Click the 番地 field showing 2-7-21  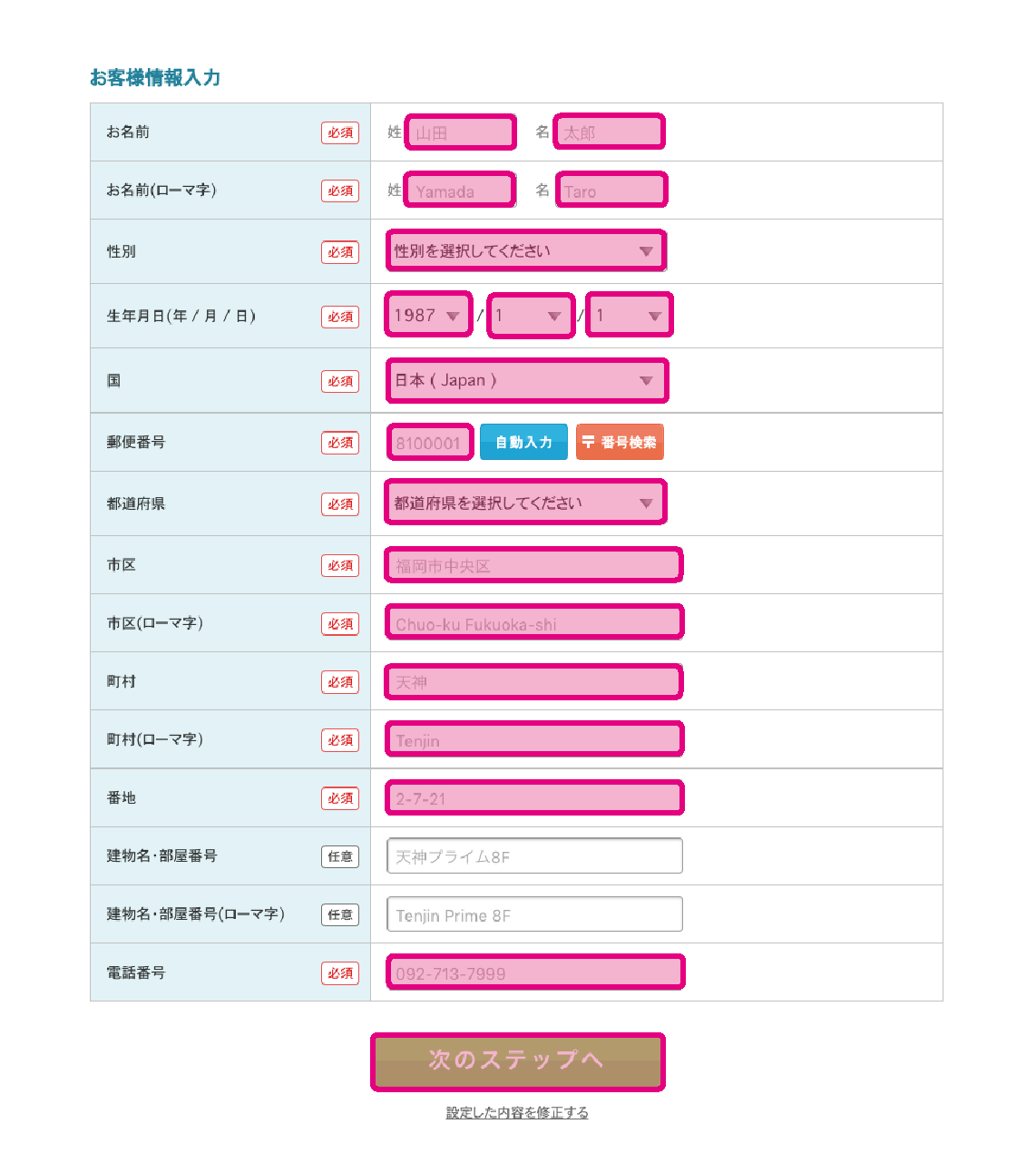click(535, 798)
